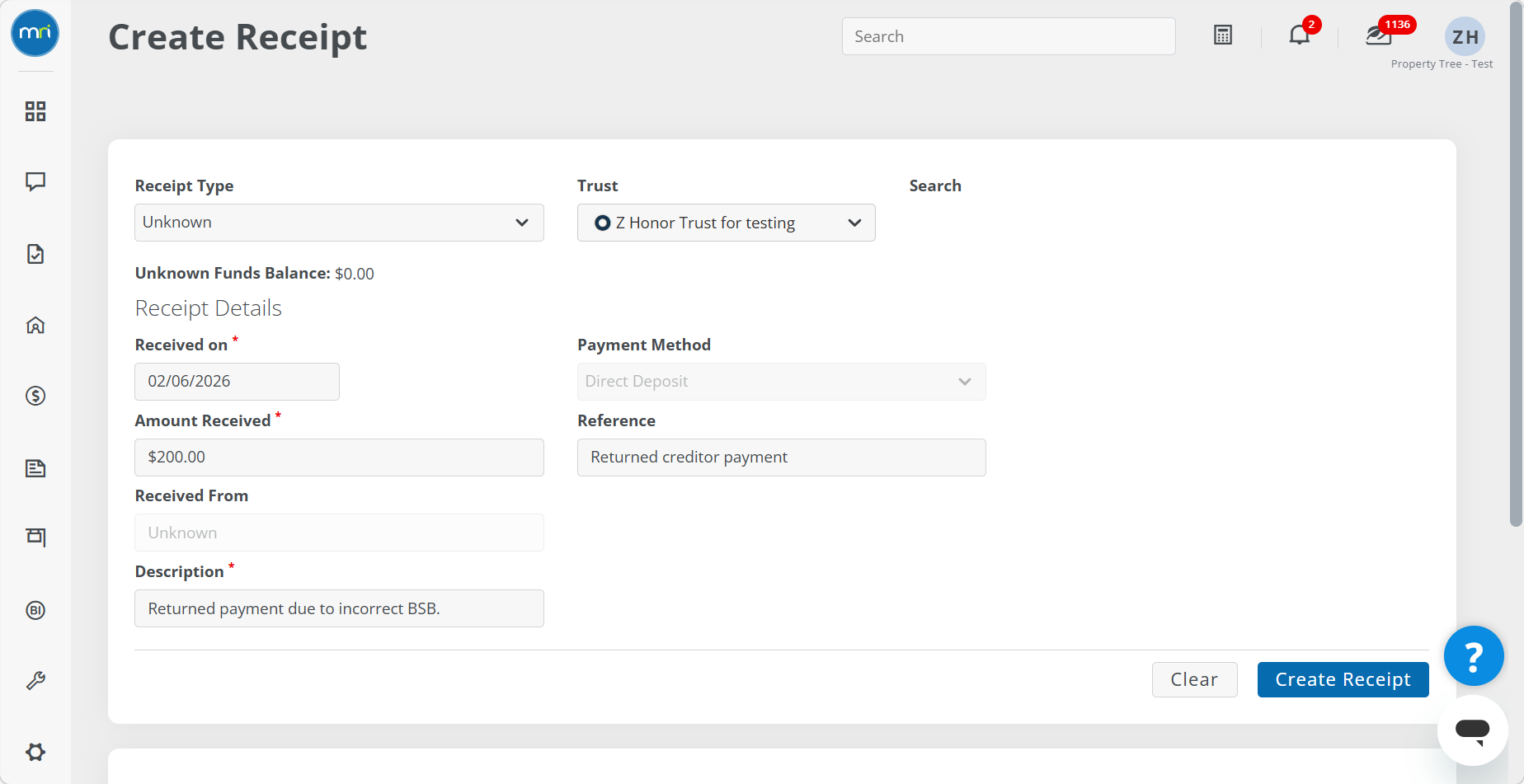Viewport: 1524px width, 784px height.
Task: Open the notifications bell icon
Action: click(1300, 35)
